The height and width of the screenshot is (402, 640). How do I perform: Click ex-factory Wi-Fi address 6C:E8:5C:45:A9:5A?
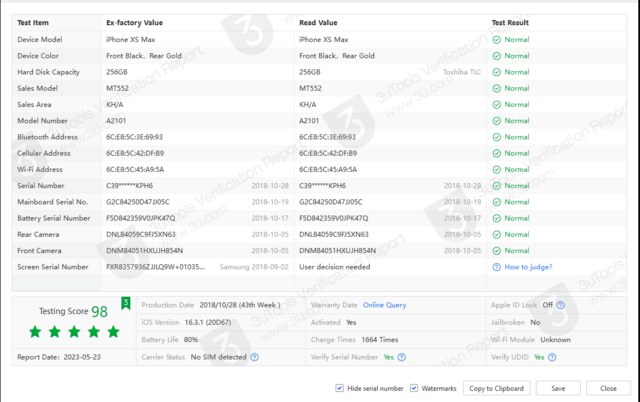[135, 169]
